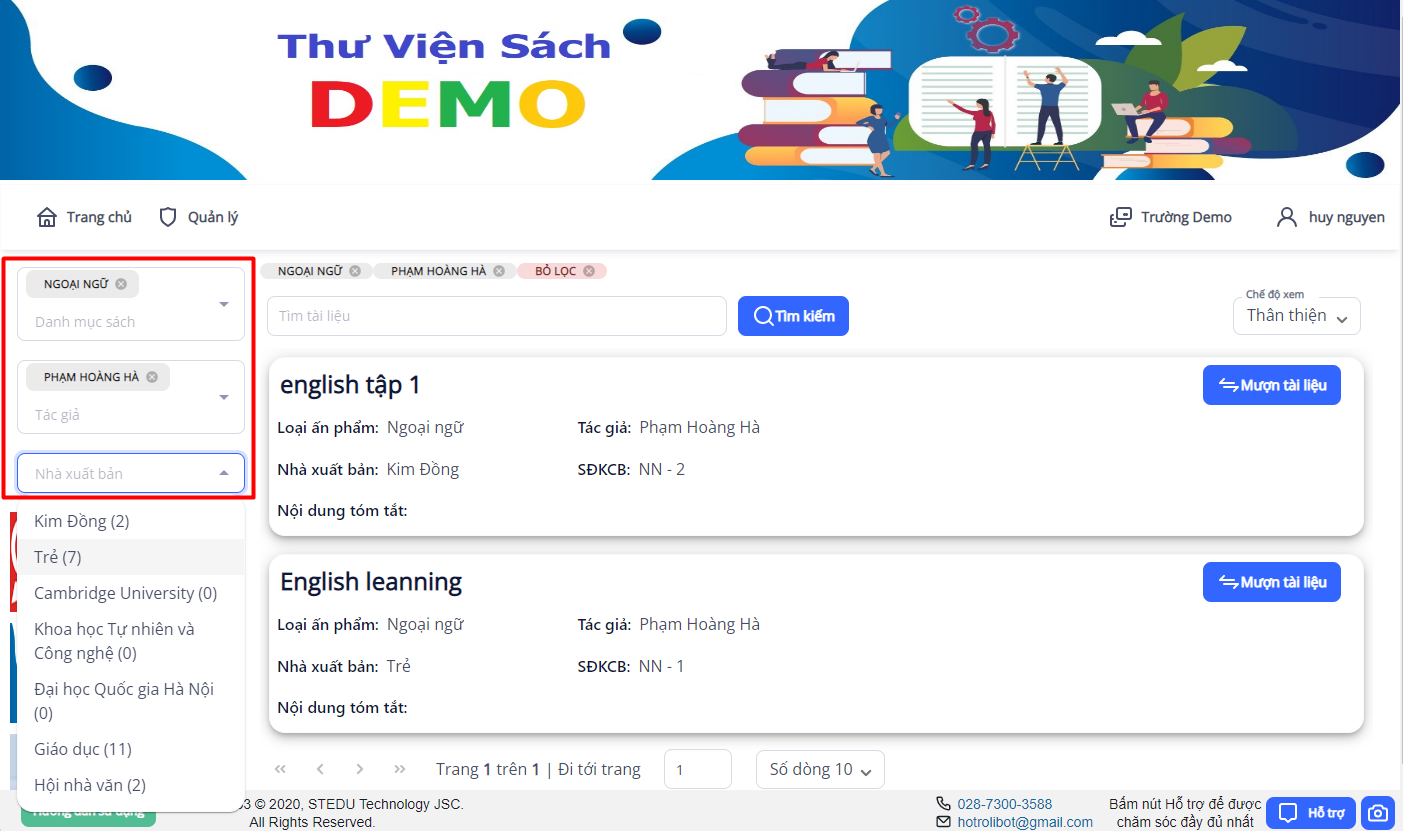The height and width of the screenshot is (831, 1403).
Task: Expand the Tác giả dropdown arrow
Action: [x=224, y=397]
